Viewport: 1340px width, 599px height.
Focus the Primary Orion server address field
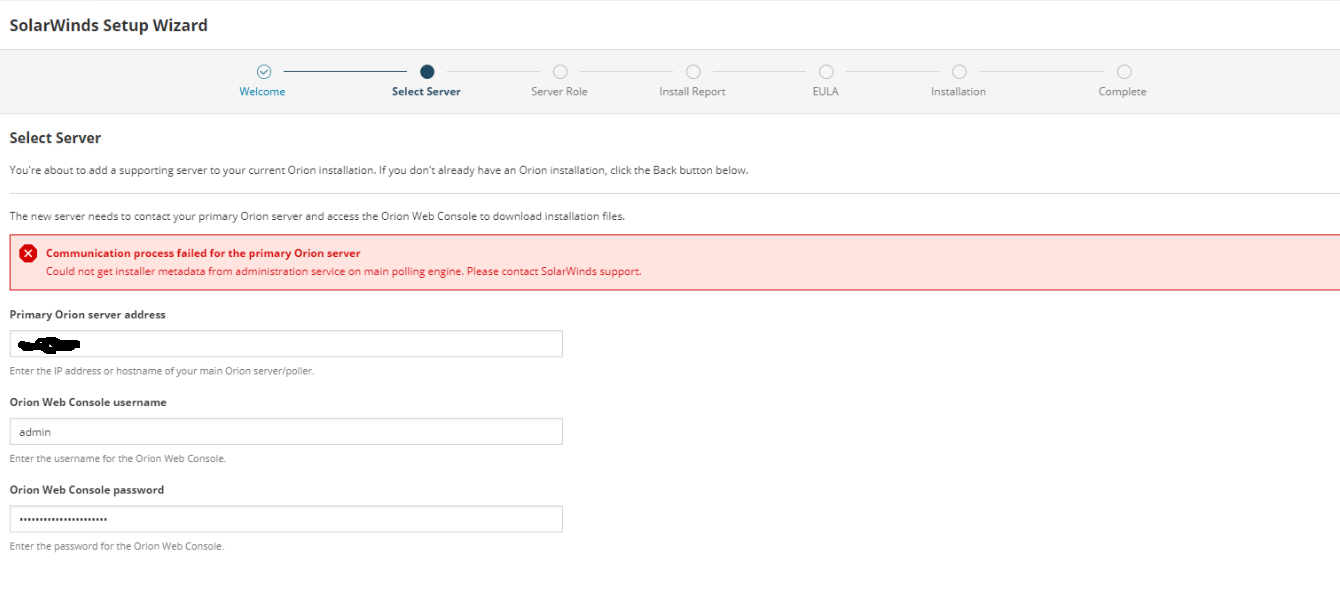click(x=286, y=344)
